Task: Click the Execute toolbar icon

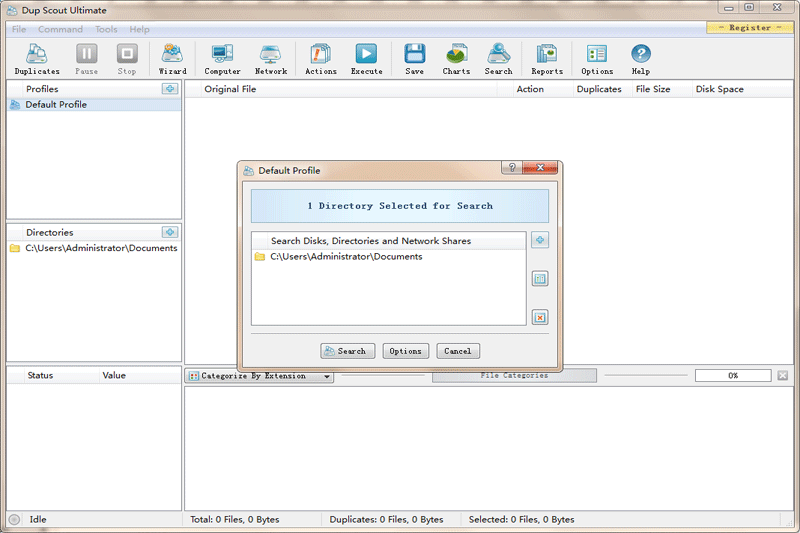Action: 366,59
